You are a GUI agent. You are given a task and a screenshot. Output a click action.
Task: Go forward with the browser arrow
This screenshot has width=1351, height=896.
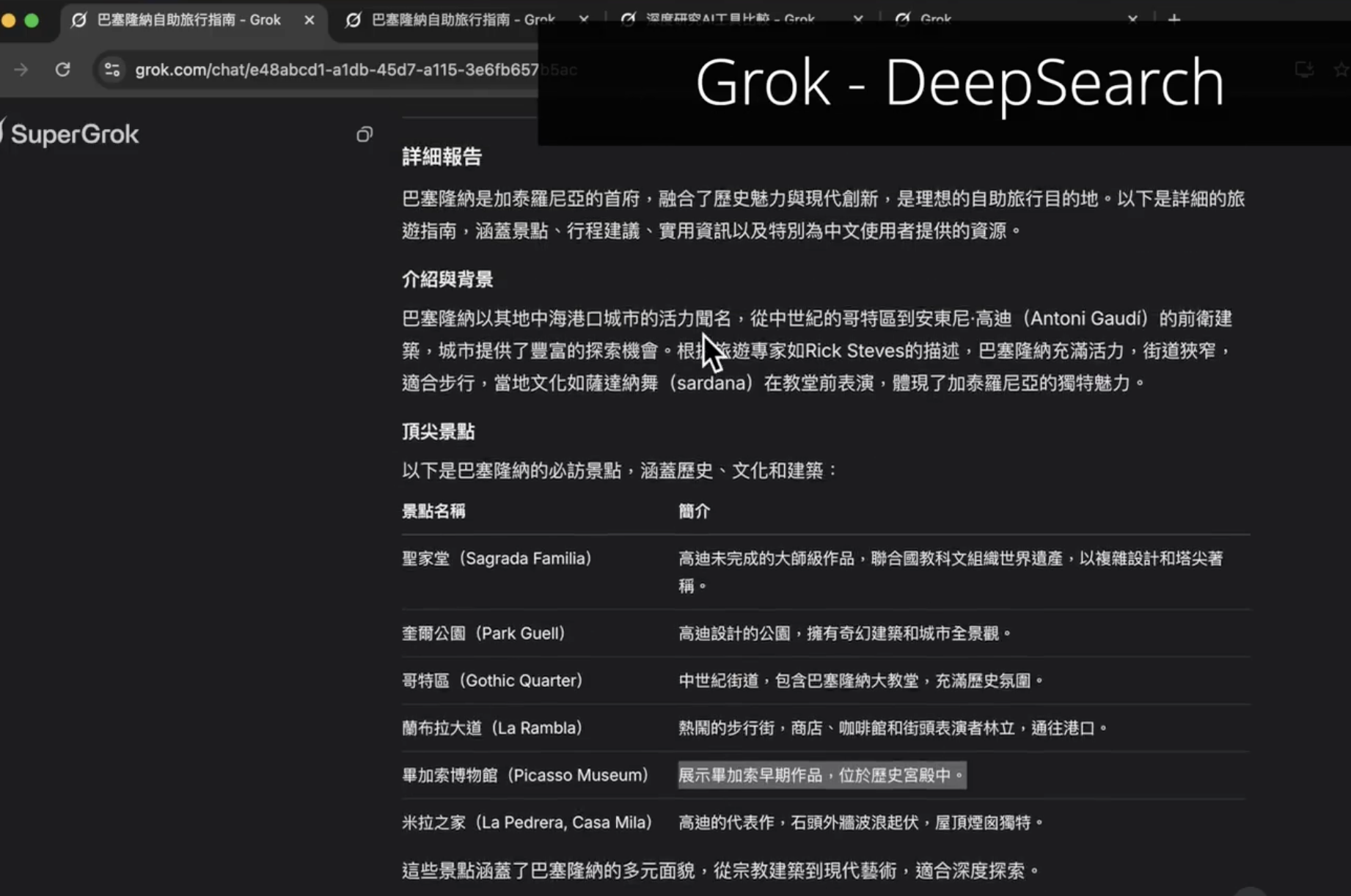pyautogui.click(x=21, y=70)
